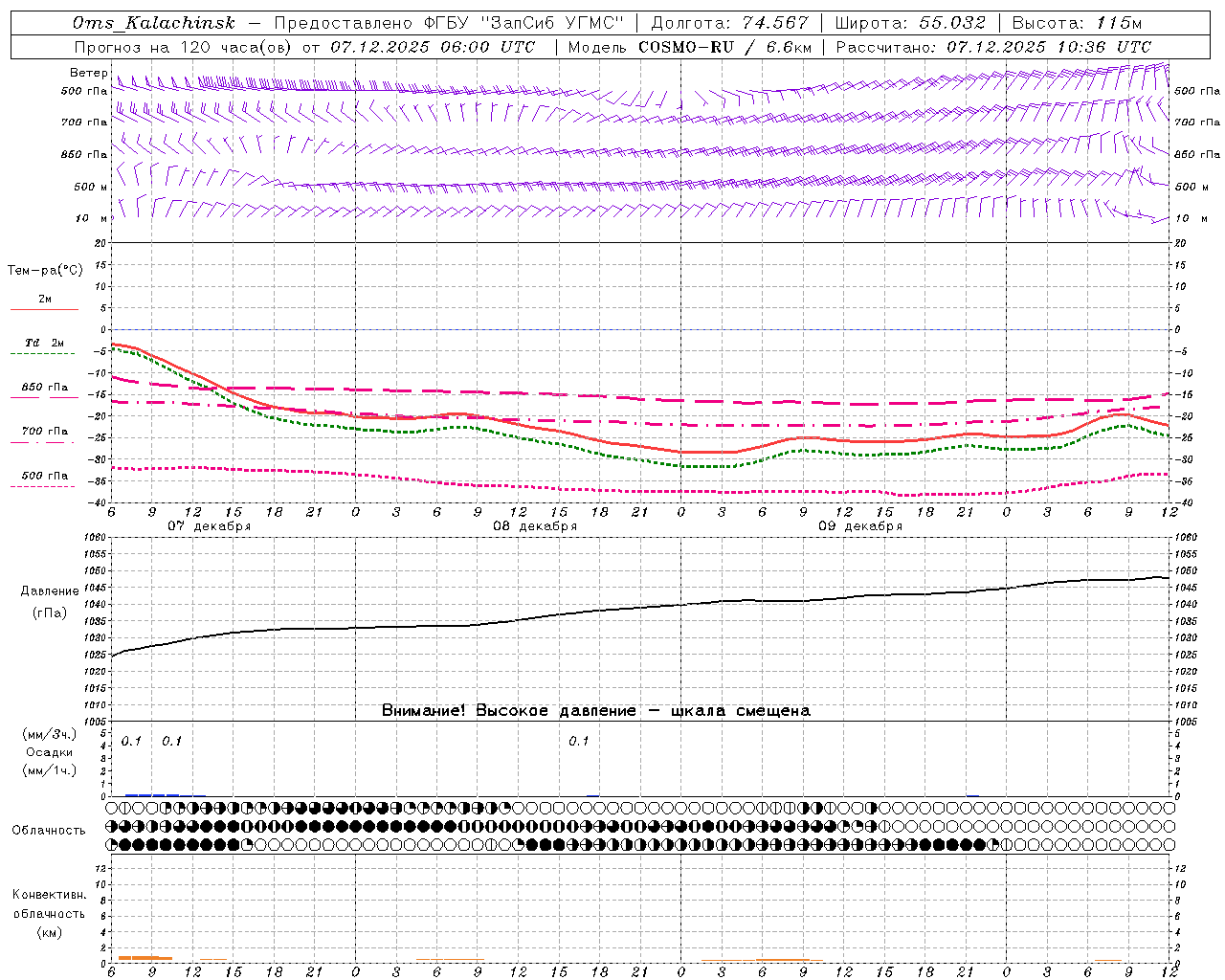Click "500 м" wind level label on left
Viewport: 1225px width, 980px height.
tap(91, 188)
